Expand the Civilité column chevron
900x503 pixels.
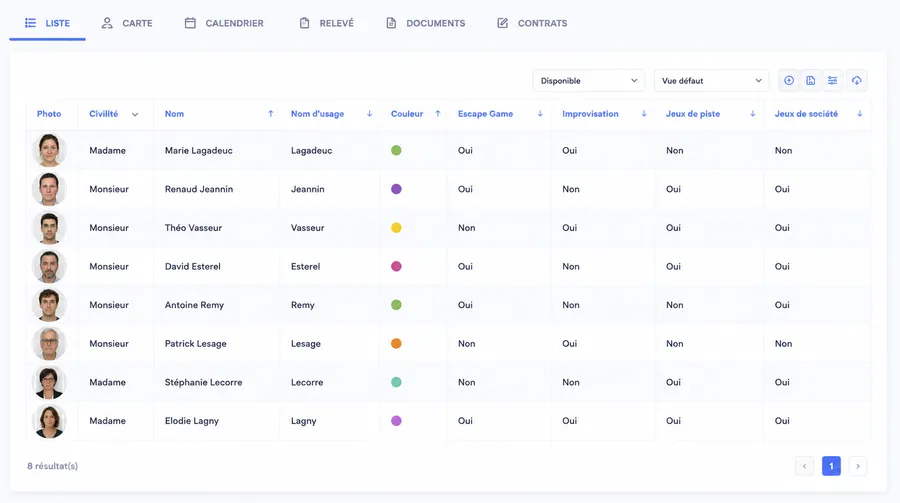(x=135, y=114)
